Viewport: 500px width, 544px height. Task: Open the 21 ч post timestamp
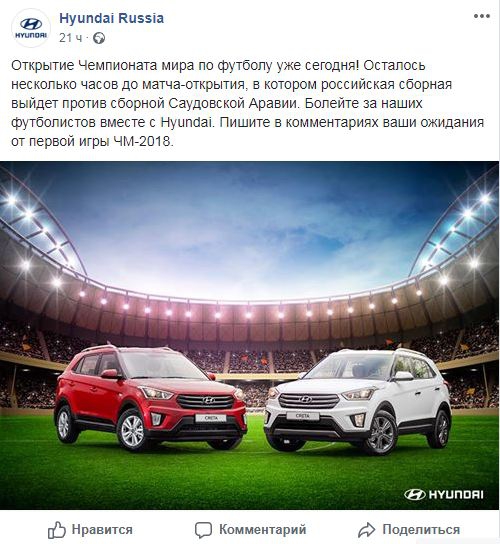pyautogui.click(x=70, y=38)
